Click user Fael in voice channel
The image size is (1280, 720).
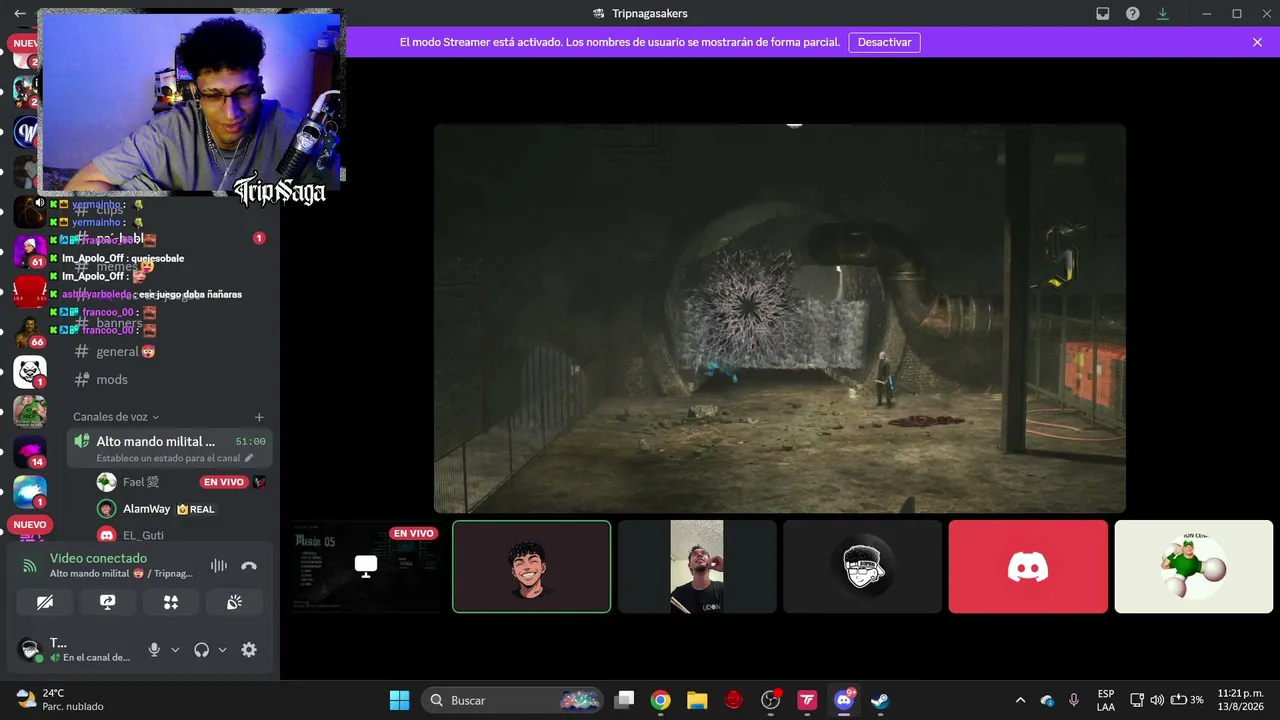(x=141, y=482)
